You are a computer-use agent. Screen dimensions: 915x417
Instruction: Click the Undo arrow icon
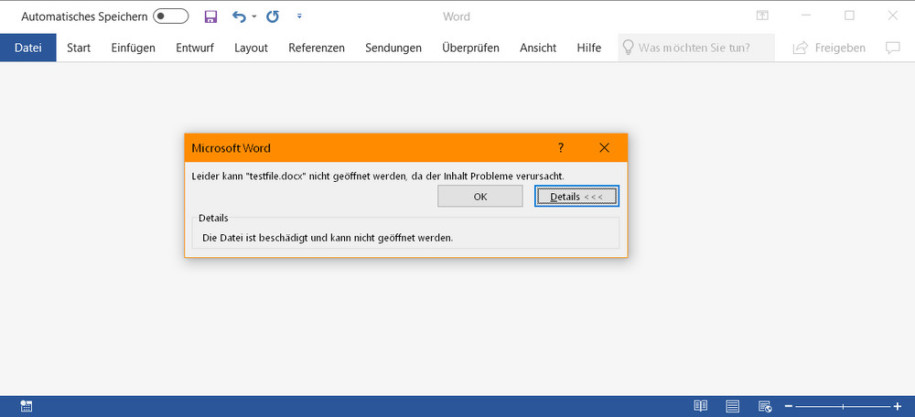pos(239,16)
